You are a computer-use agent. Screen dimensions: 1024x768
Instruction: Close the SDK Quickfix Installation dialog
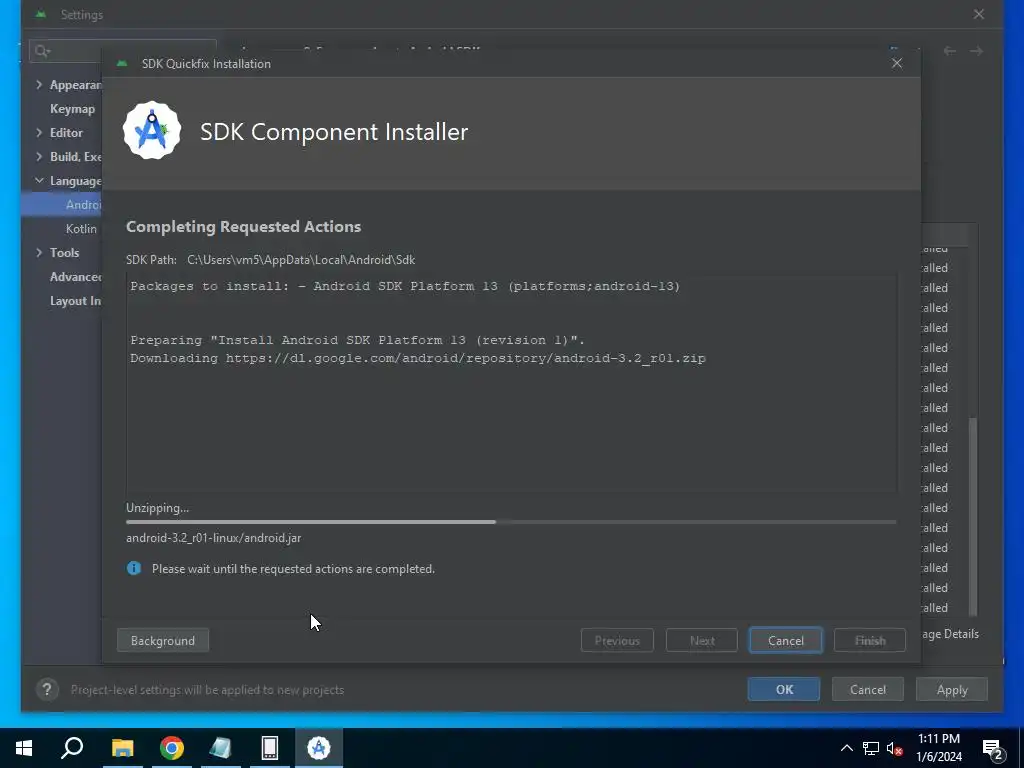897,63
